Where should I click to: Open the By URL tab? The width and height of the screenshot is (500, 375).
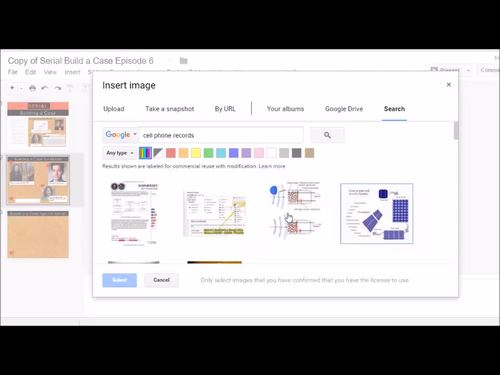point(225,109)
